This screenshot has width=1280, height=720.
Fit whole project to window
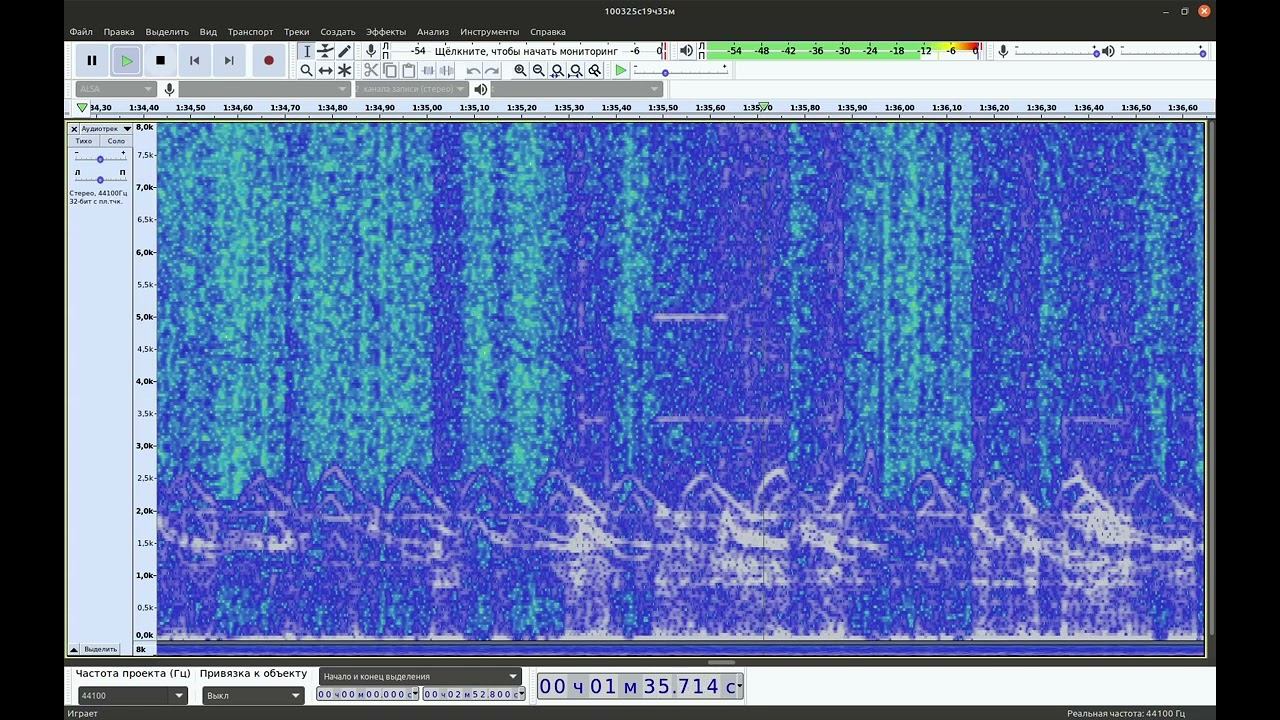[x=577, y=70]
